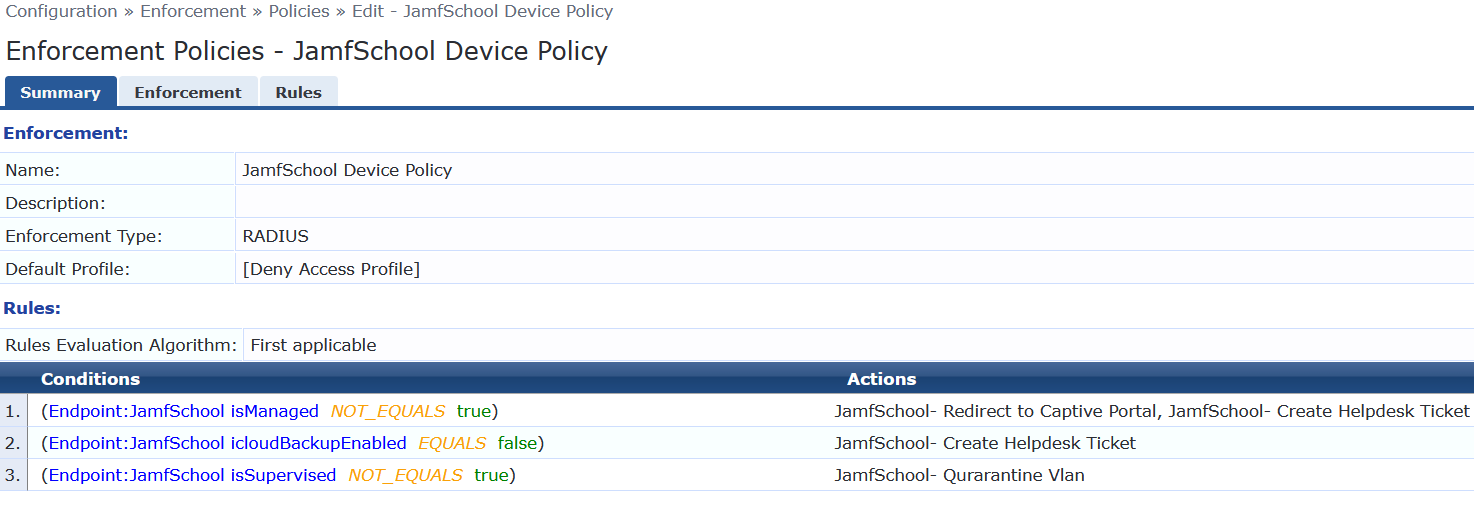Select the rule 3 isSupervised condition
Screen dimensions: 1474x505
pos(278,475)
